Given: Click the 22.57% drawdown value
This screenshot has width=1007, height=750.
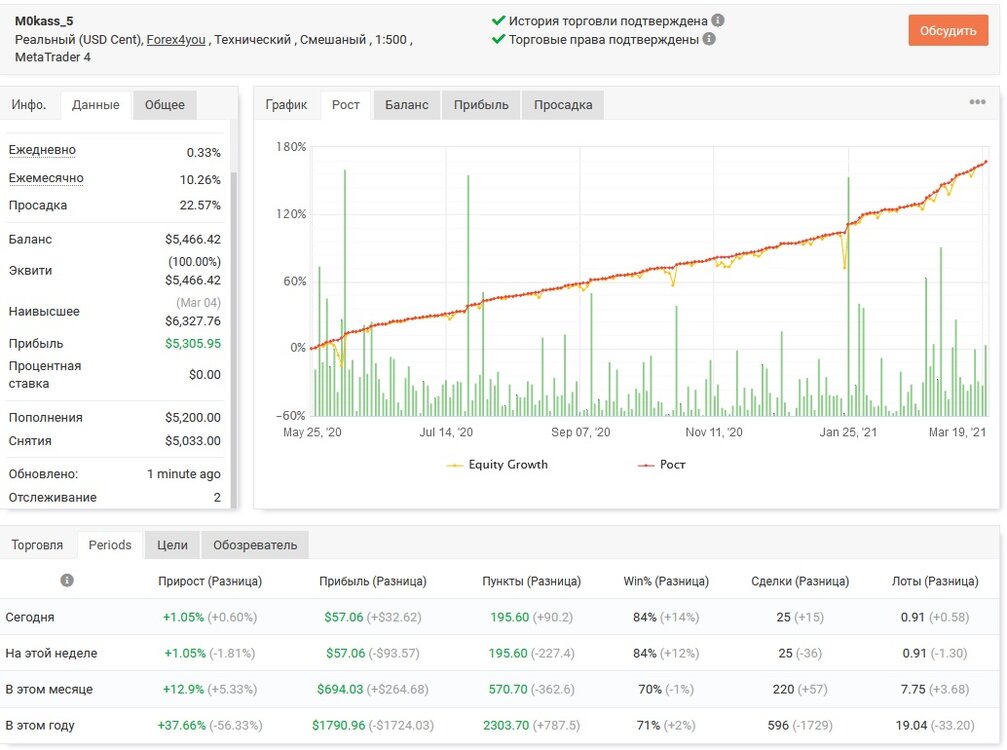Looking at the screenshot, I should [200, 205].
